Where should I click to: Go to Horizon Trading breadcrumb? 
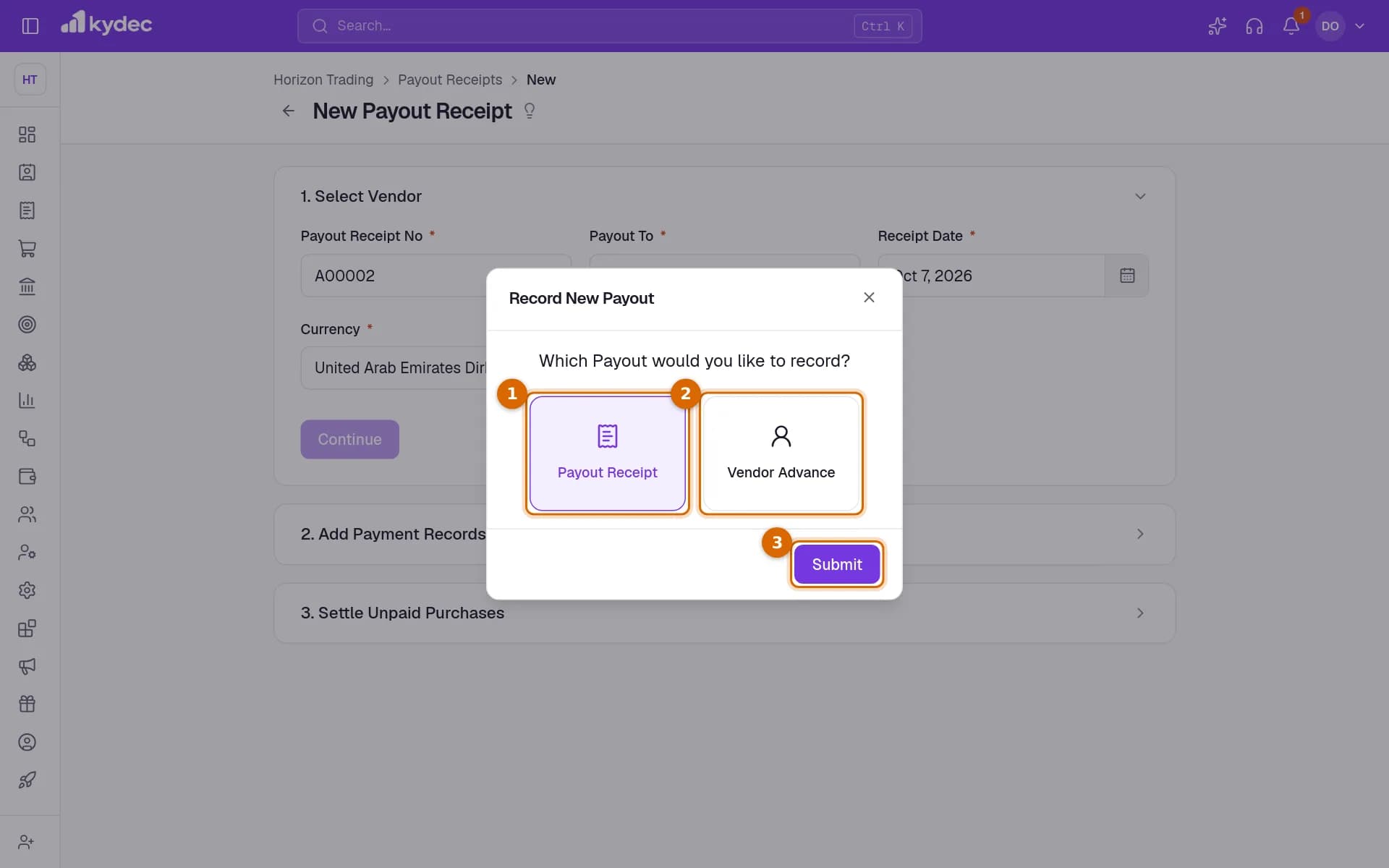point(323,80)
